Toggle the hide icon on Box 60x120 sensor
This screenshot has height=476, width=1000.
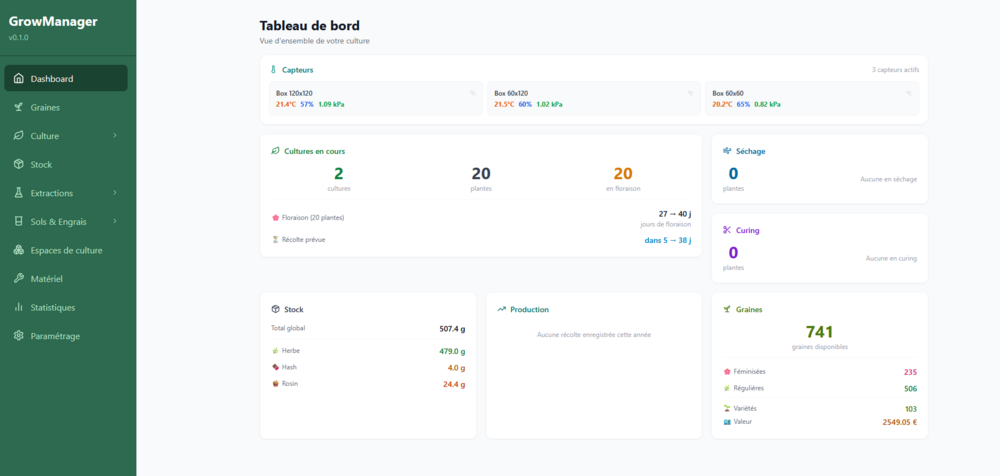(x=690, y=93)
